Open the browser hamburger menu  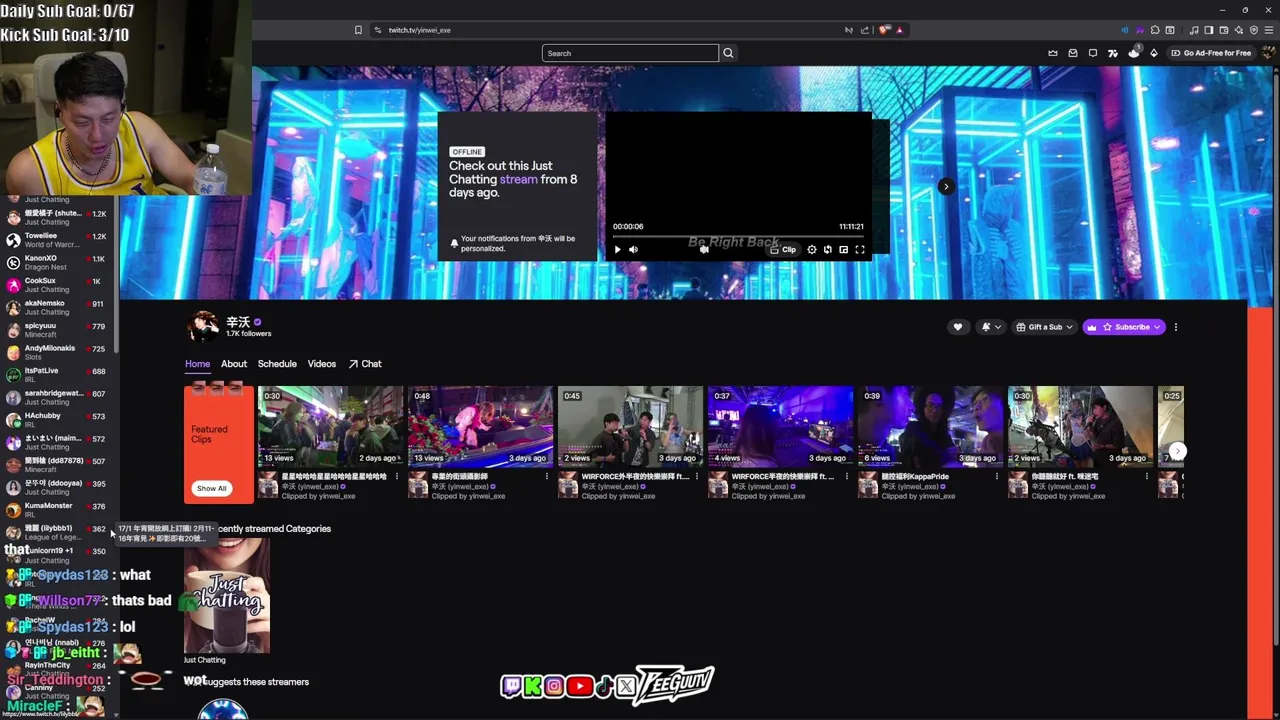[x=1269, y=30]
